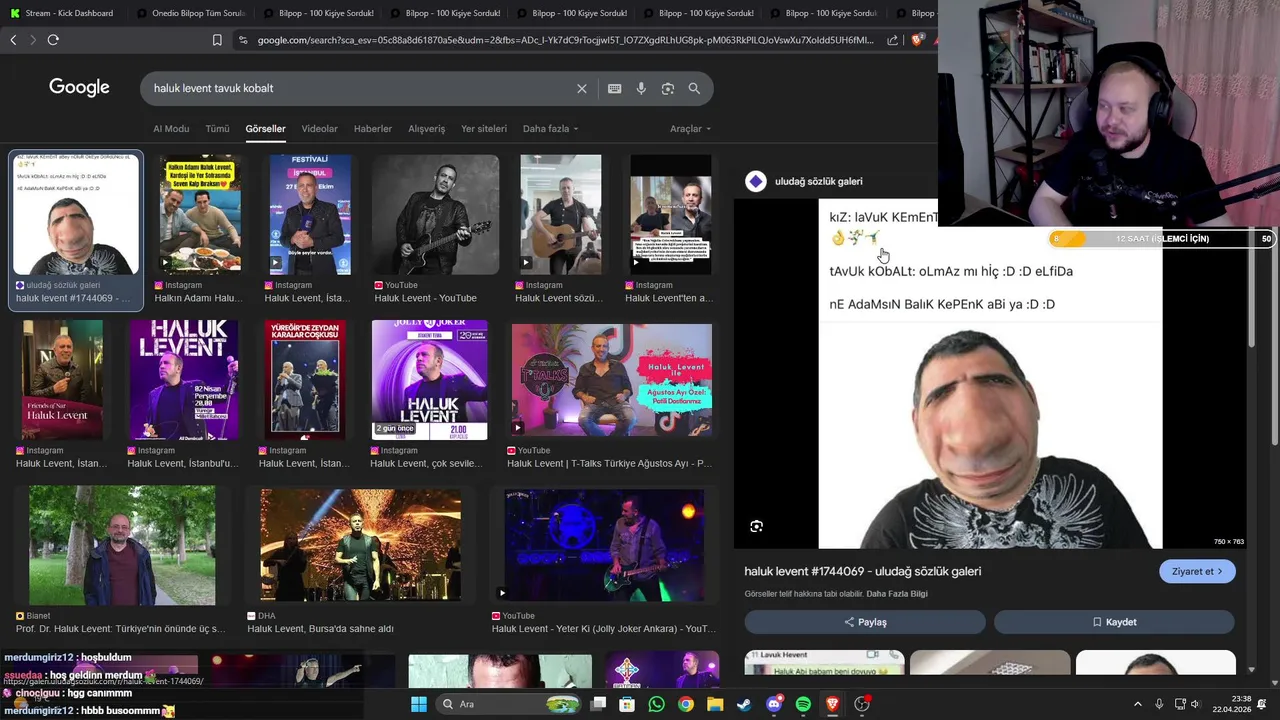Open File Explorer from the taskbar
Image resolution: width=1280 pixels, height=720 pixels.
click(715, 704)
